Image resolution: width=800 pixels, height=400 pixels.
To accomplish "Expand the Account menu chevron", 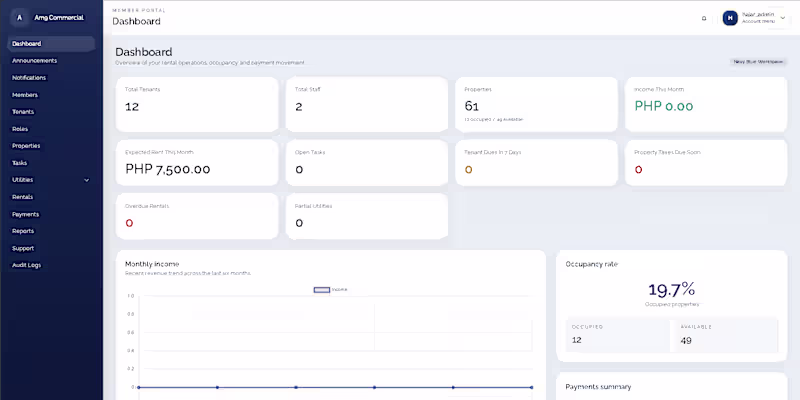I will pyautogui.click(x=783, y=18).
